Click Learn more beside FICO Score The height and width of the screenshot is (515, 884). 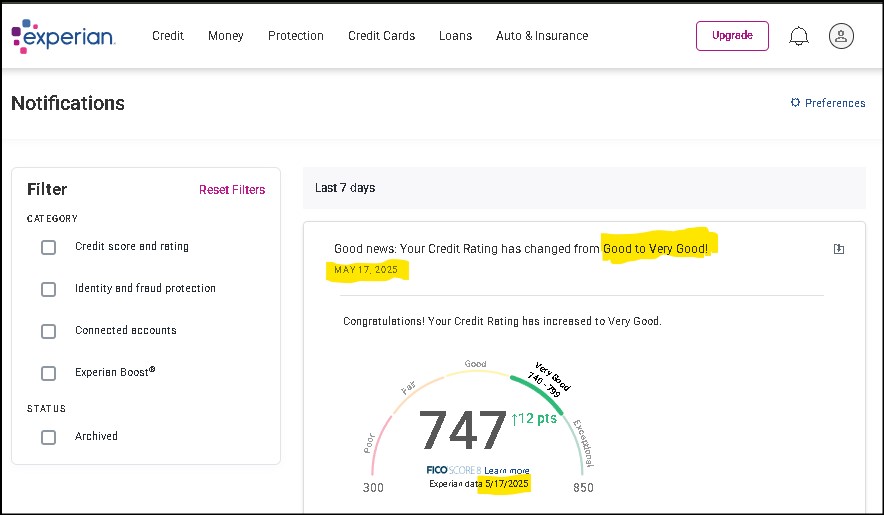507,470
